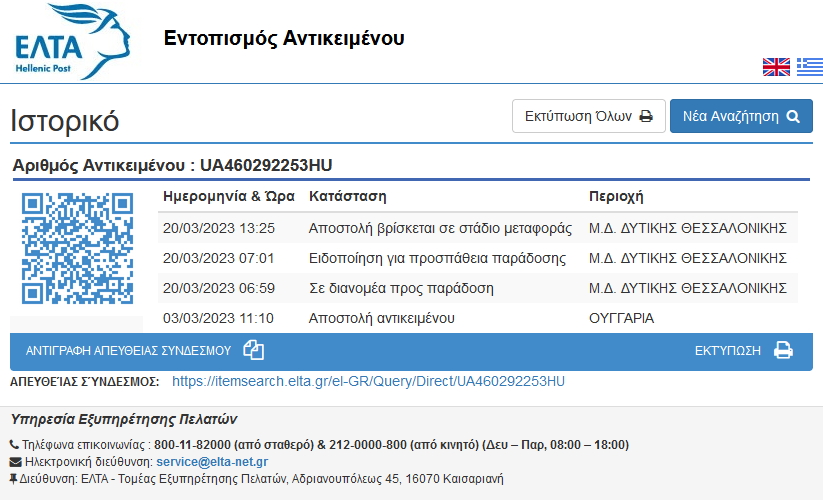
Task: Click ΑΝΤΙΓΡΑΦΗ ΑΠΕΥΘΕΙΑΣ ΣΥΝΔΕΣΜΟΥ text
Action: point(129,350)
